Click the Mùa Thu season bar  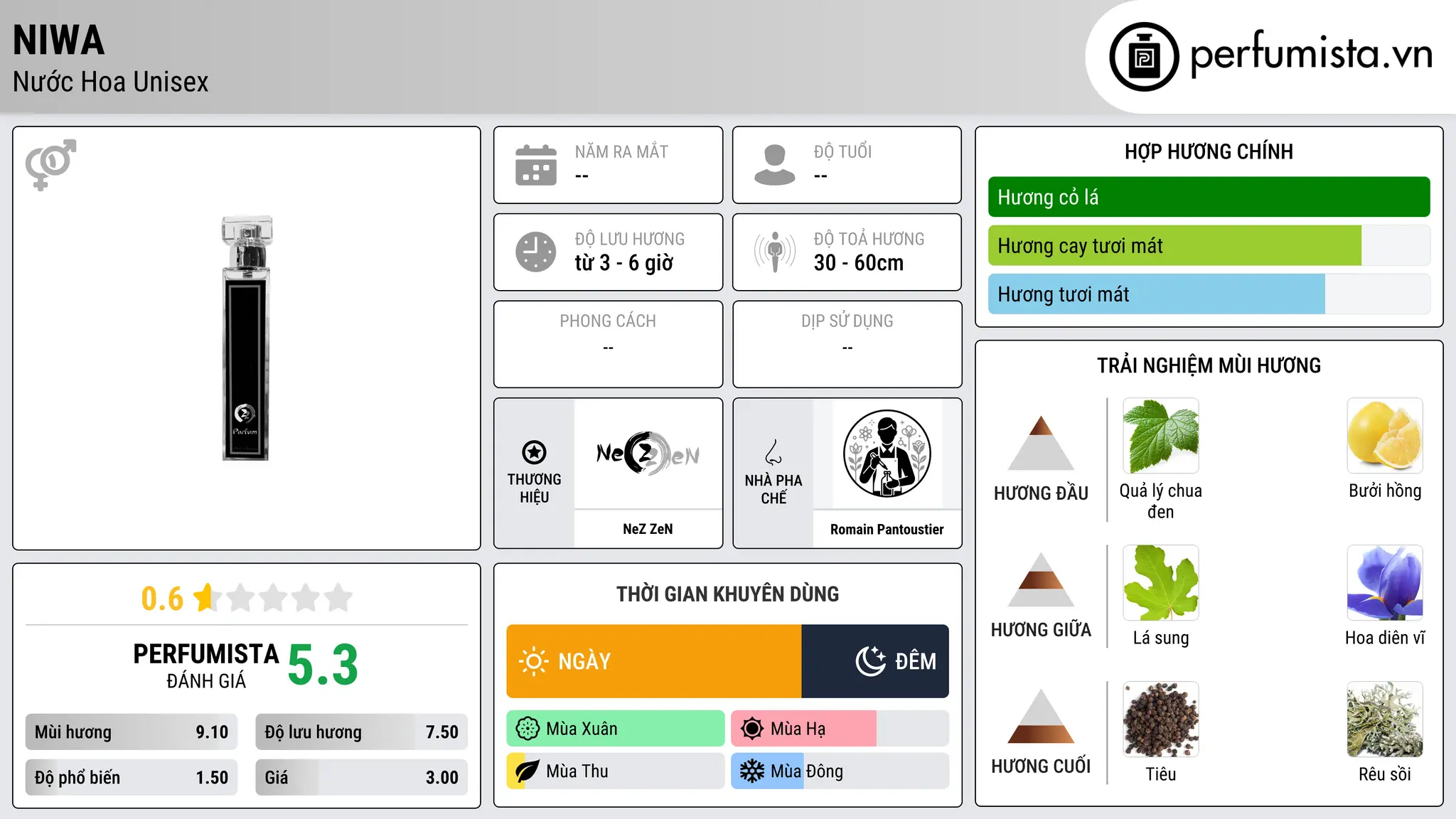(616, 771)
